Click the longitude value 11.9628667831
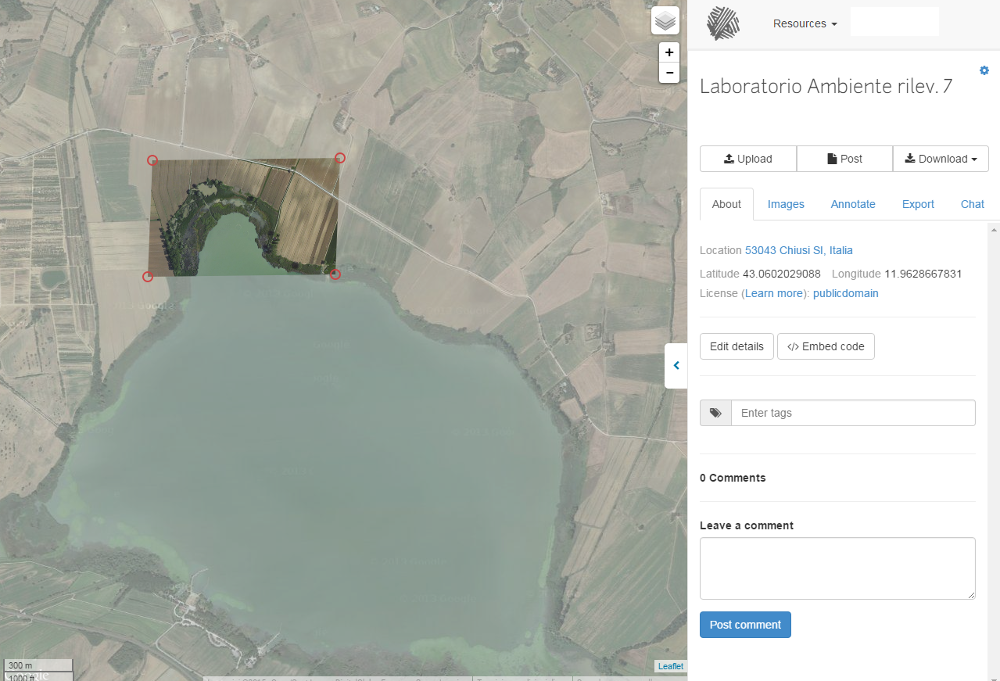This screenshot has width=1000, height=681. tap(923, 274)
